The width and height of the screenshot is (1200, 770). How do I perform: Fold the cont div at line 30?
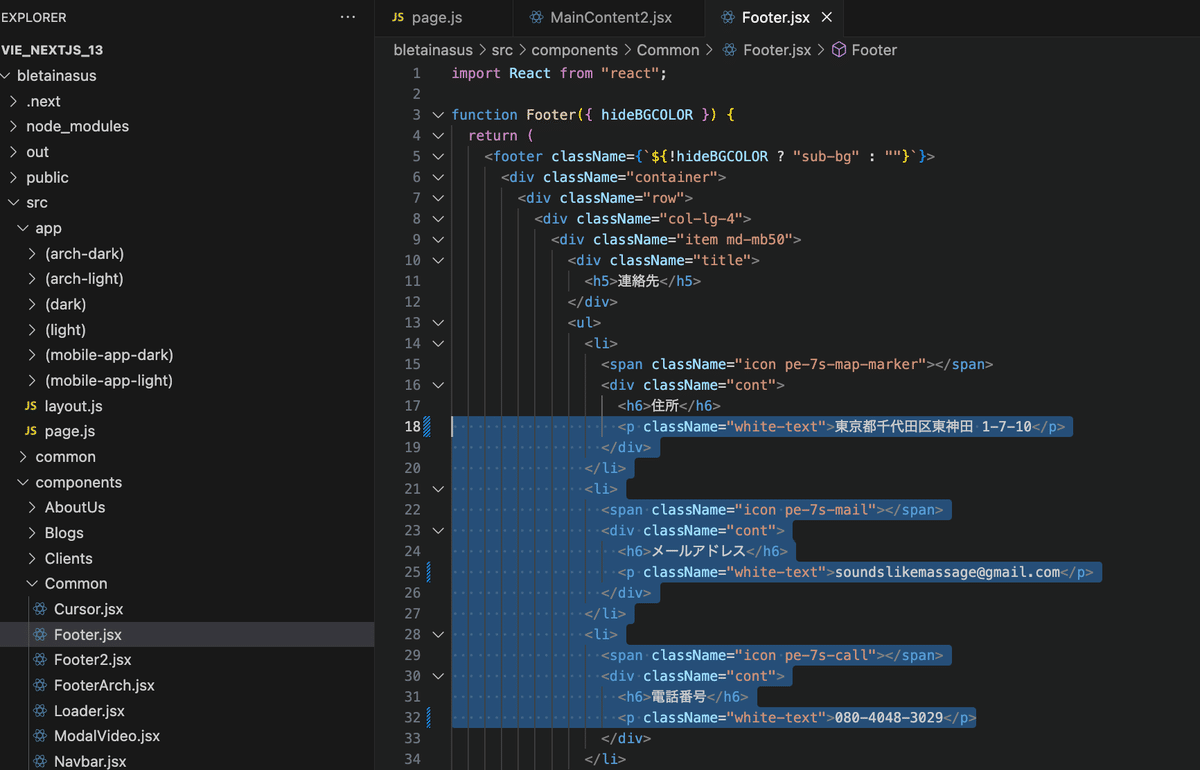pos(438,676)
